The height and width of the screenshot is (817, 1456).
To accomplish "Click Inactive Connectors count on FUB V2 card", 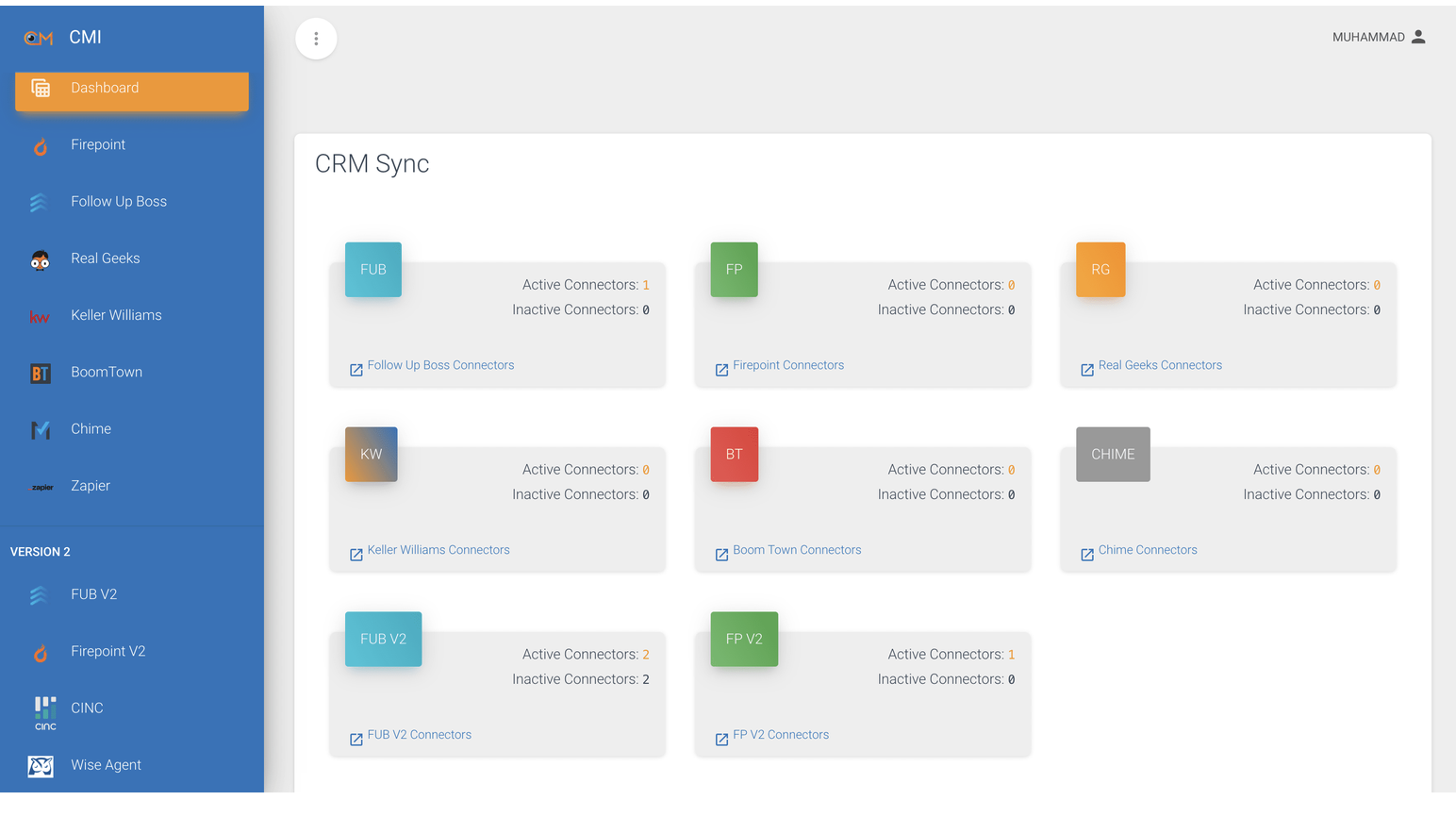I will (x=646, y=679).
